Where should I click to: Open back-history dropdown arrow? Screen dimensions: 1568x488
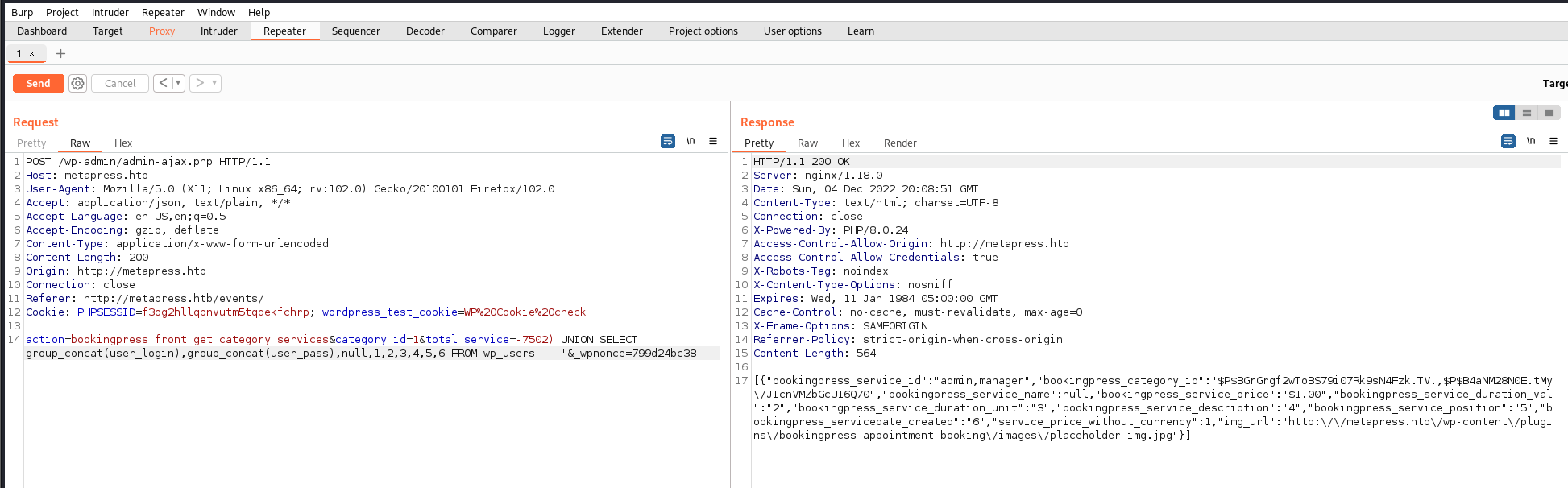(178, 83)
